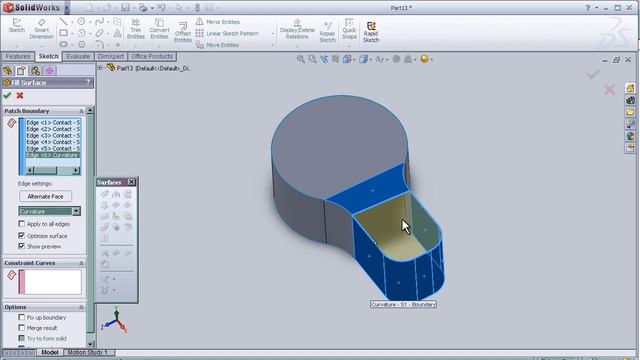Select Edge <6> Curvature in boundary list
Image resolution: width=640 pixels, height=360 pixels.
pos(53,155)
